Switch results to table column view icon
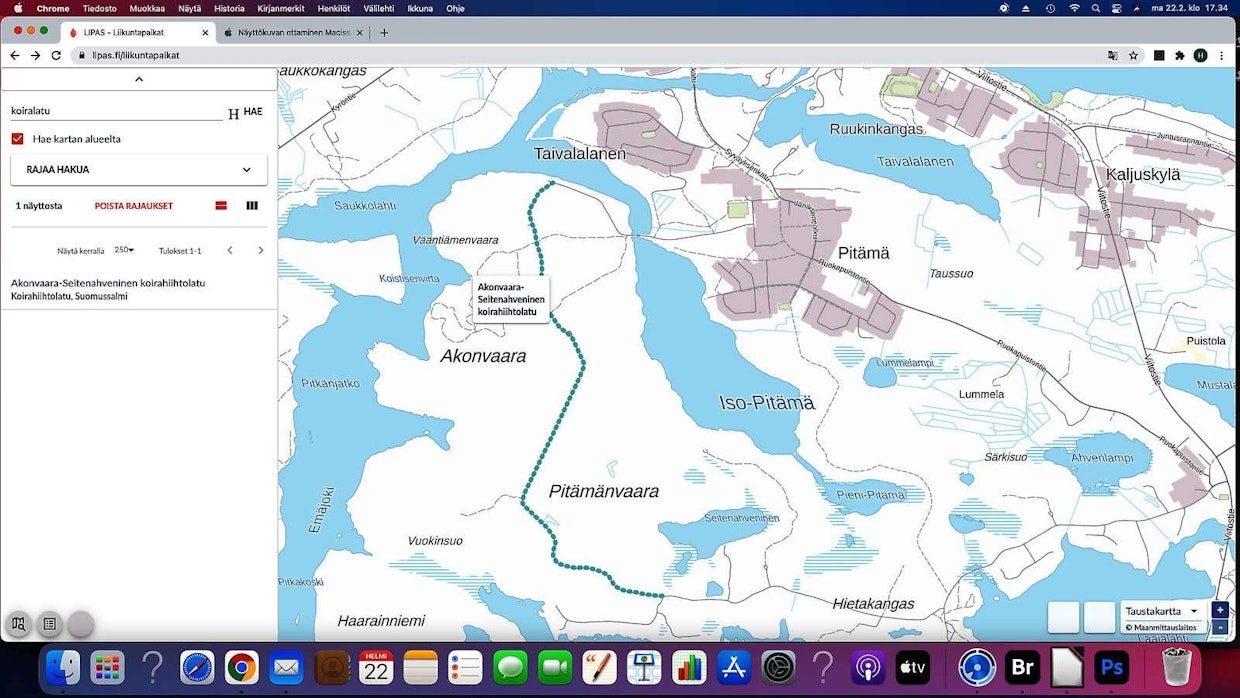 click(x=252, y=206)
